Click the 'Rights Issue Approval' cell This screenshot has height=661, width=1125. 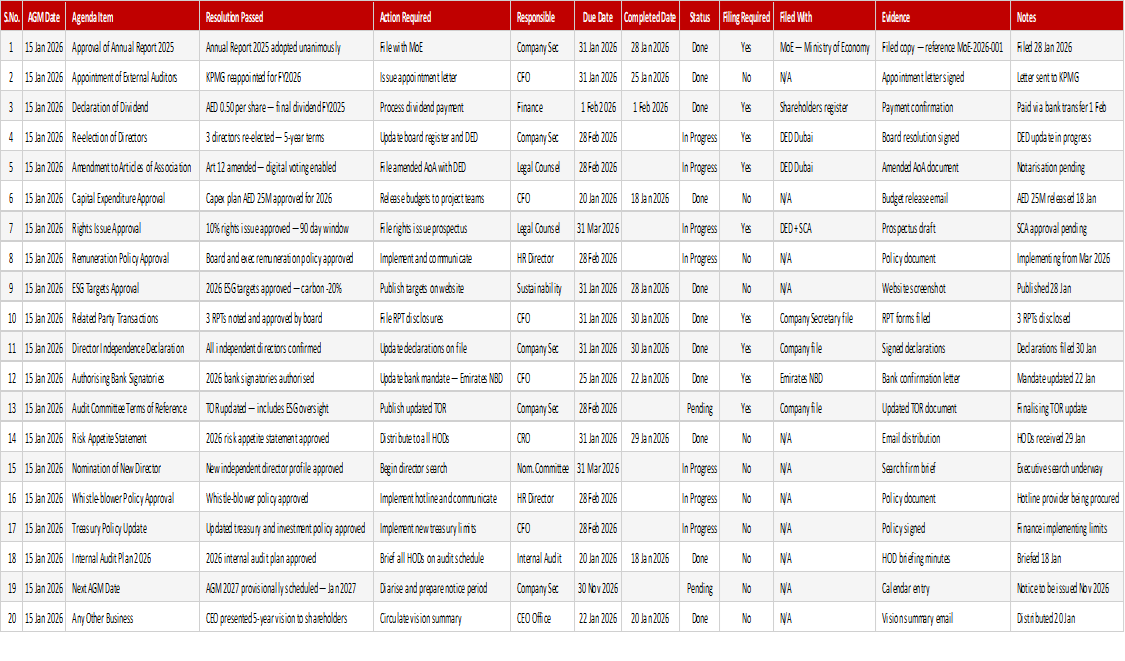[x=132, y=228]
